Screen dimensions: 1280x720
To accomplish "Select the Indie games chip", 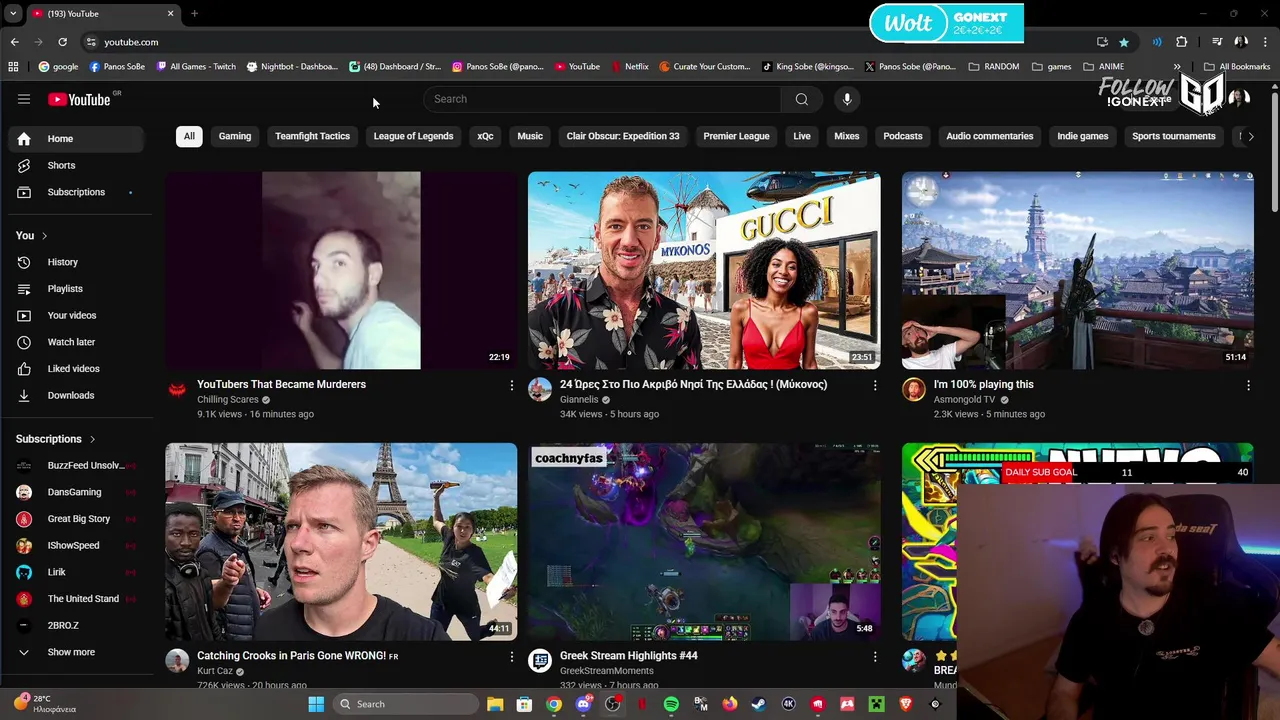I will 1083,136.
